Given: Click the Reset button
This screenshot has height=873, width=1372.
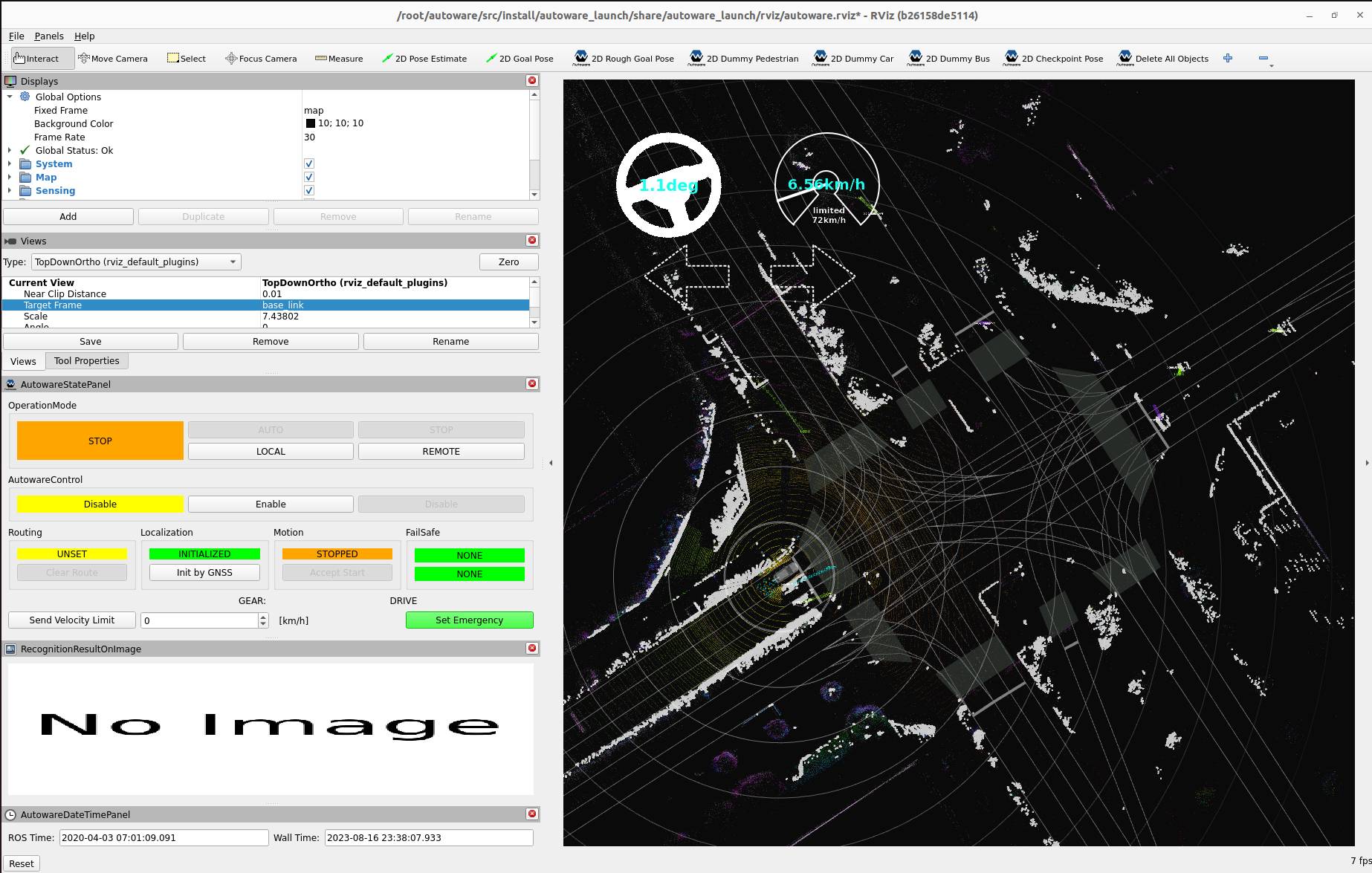Looking at the screenshot, I should point(22,863).
